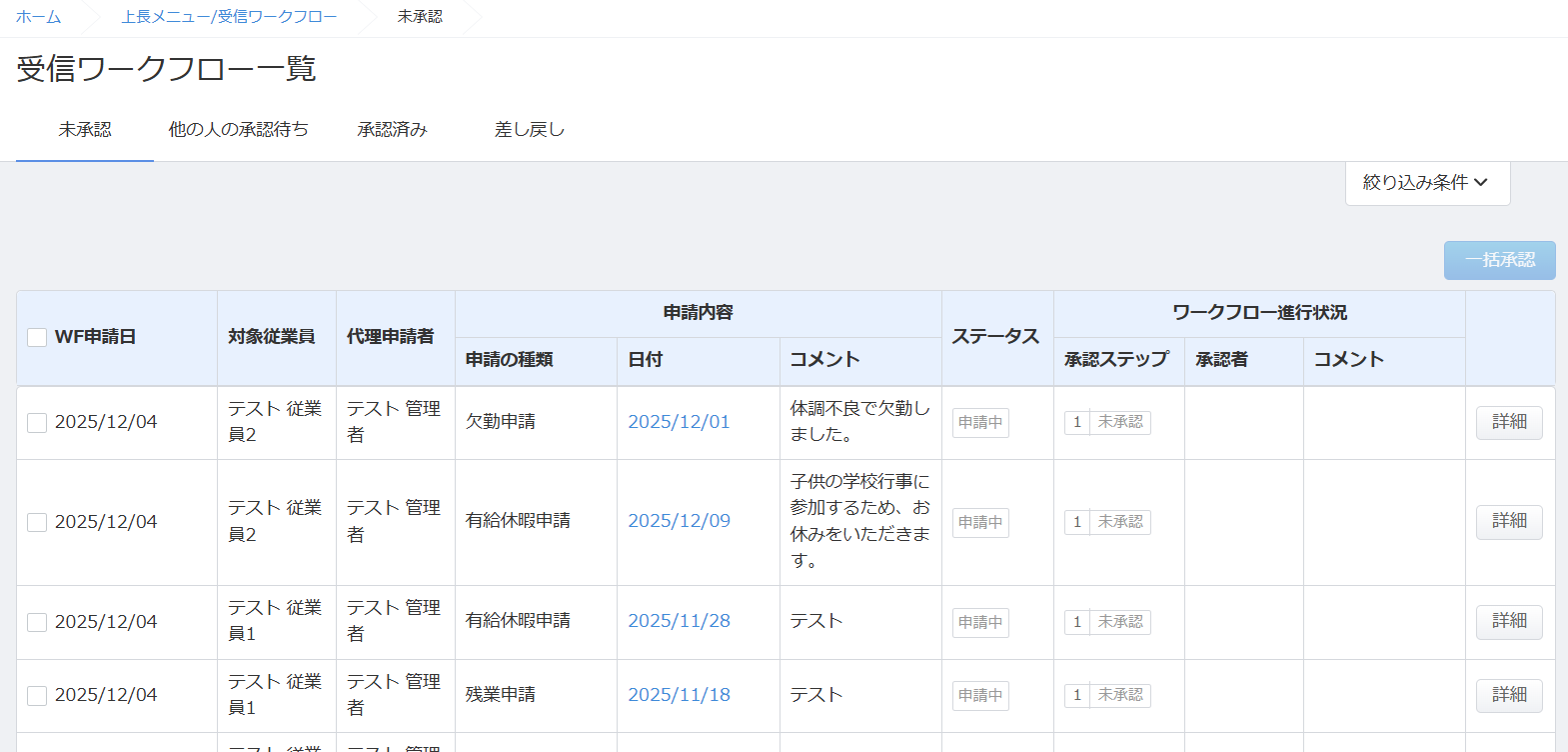Open 詳細 for the 残業申請 row
Image resolution: width=1568 pixels, height=752 pixels.
[1508, 695]
